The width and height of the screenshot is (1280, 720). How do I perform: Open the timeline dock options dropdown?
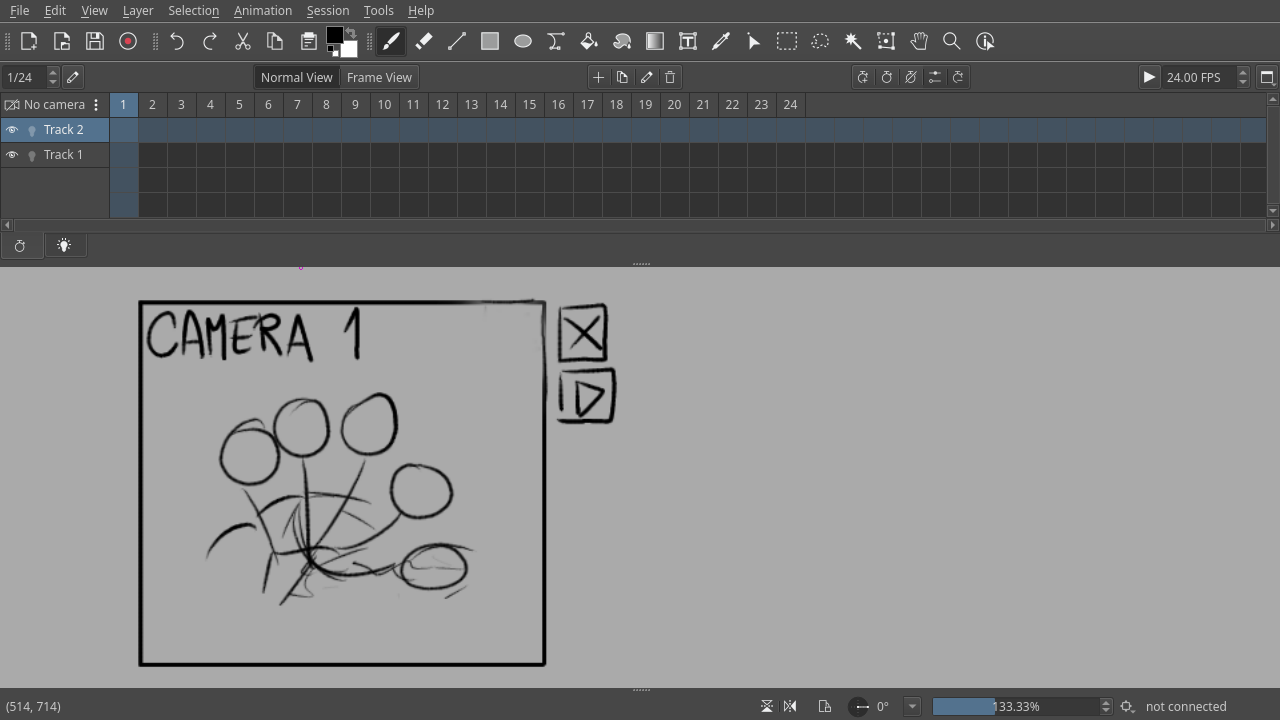pyautogui.click(x=1267, y=77)
